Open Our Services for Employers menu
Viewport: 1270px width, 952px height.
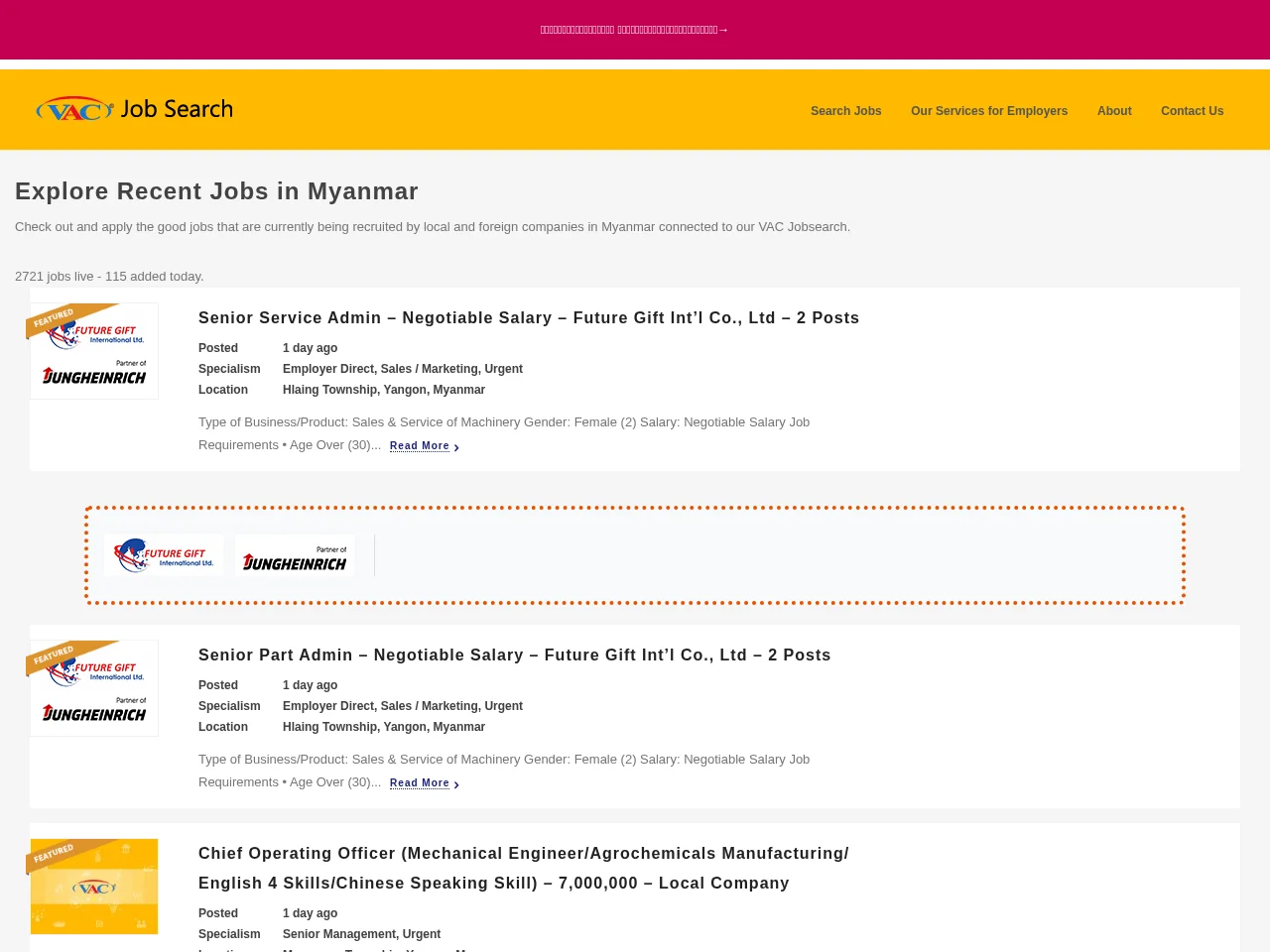pyautogui.click(x=989, y=111)
